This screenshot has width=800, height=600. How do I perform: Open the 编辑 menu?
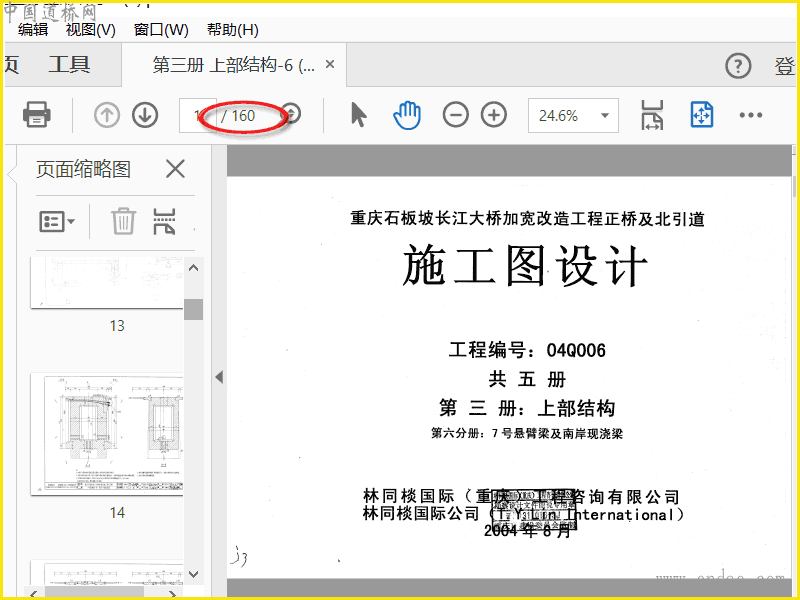coord(33,30)
